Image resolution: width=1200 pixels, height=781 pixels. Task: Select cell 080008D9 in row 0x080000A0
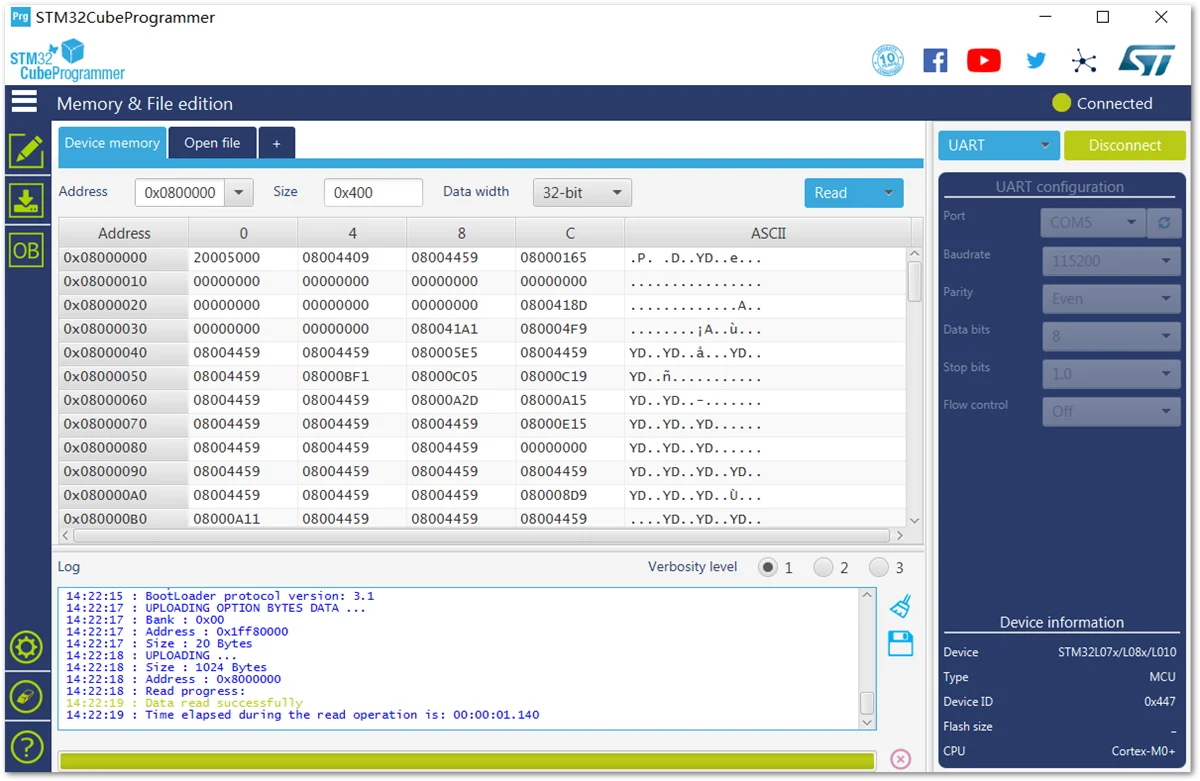click(x=570, y=495)
